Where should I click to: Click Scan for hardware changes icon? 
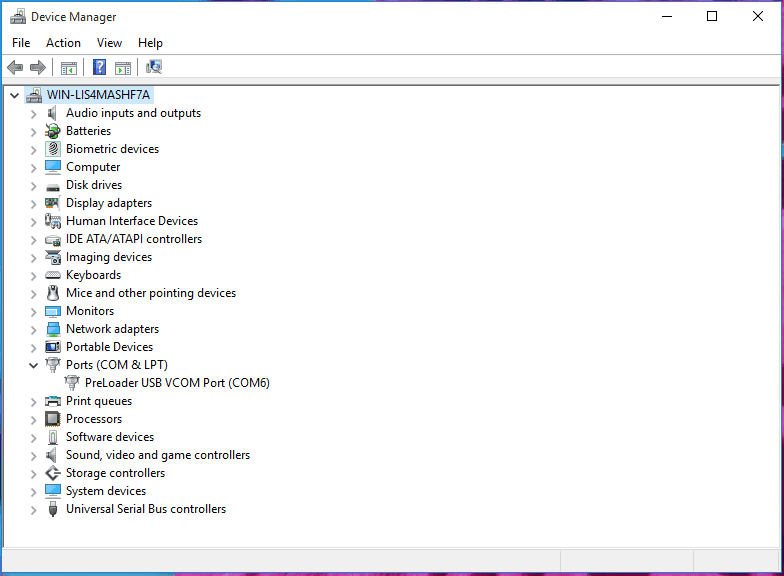click(x=154, y=67)
